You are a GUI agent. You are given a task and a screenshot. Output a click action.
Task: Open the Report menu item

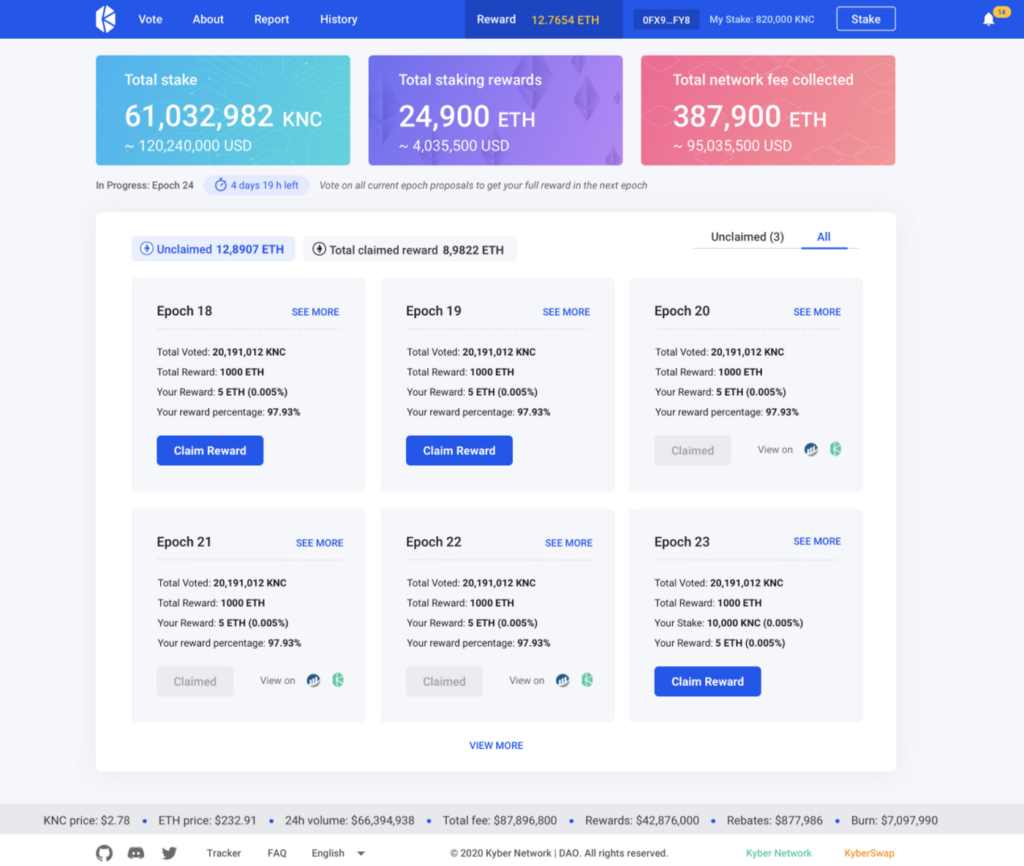tap(271, 20)
